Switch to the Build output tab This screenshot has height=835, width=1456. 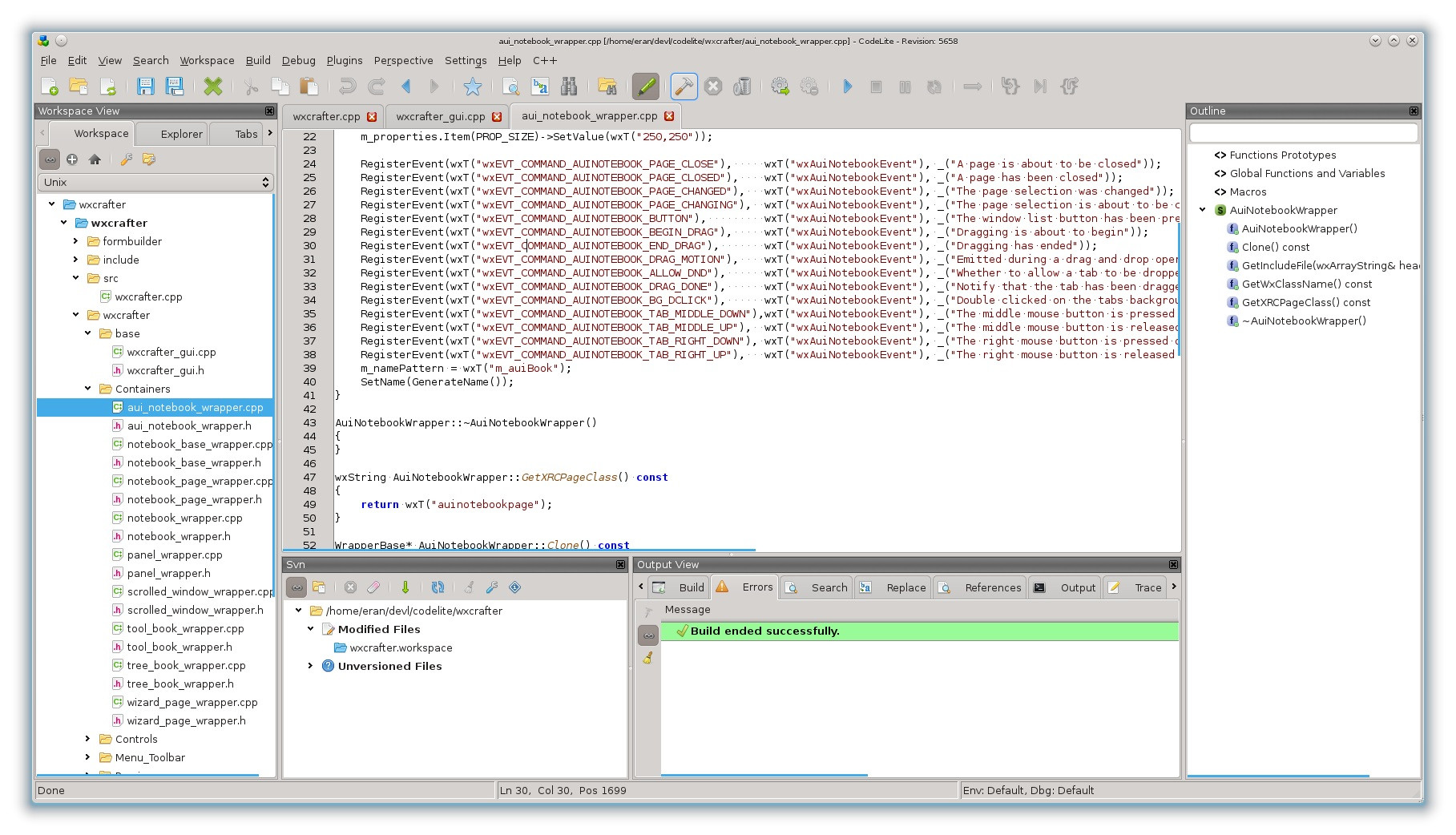tap(680, 587)
